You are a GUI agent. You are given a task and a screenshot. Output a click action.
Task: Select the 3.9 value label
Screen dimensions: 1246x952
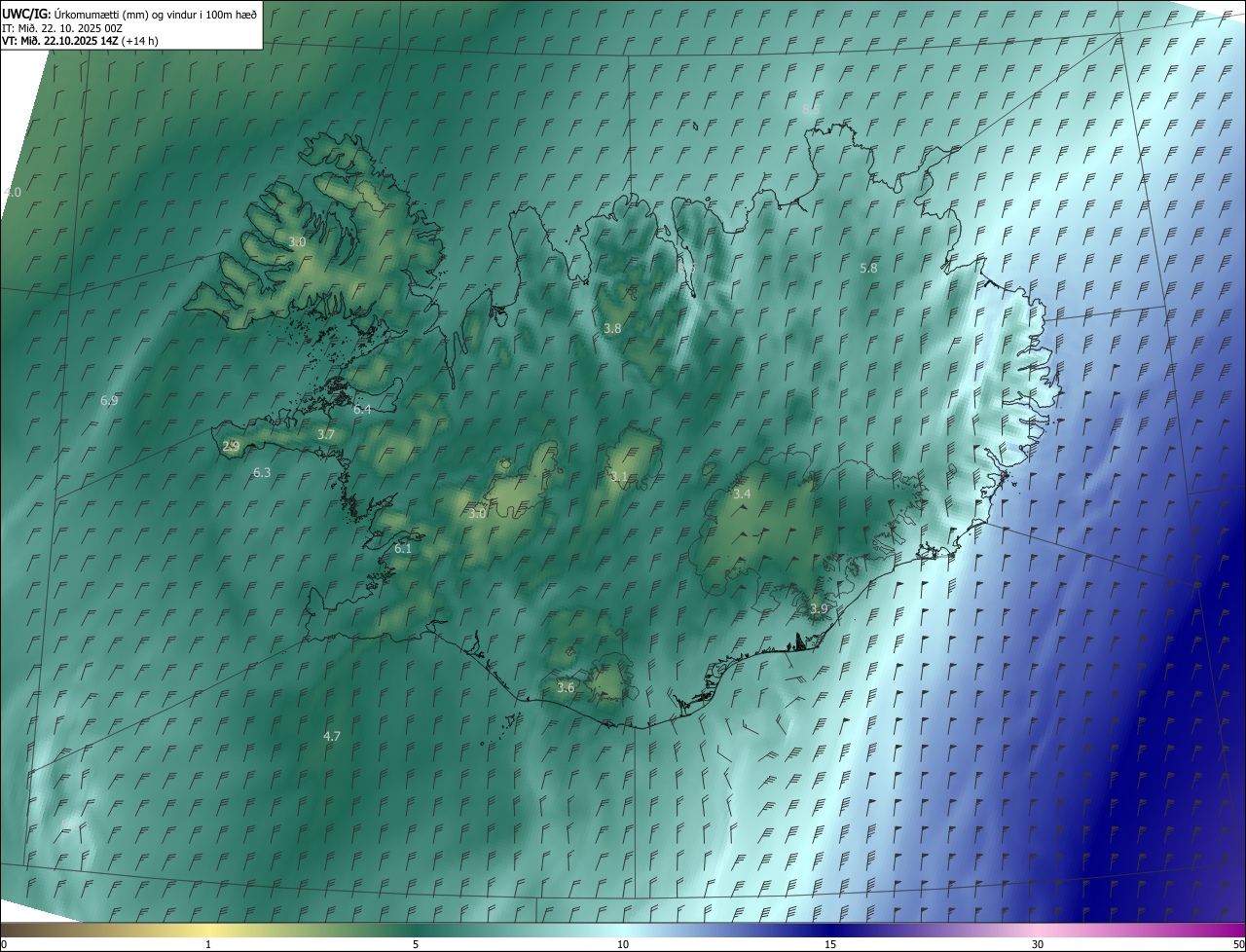click(819, 608)
